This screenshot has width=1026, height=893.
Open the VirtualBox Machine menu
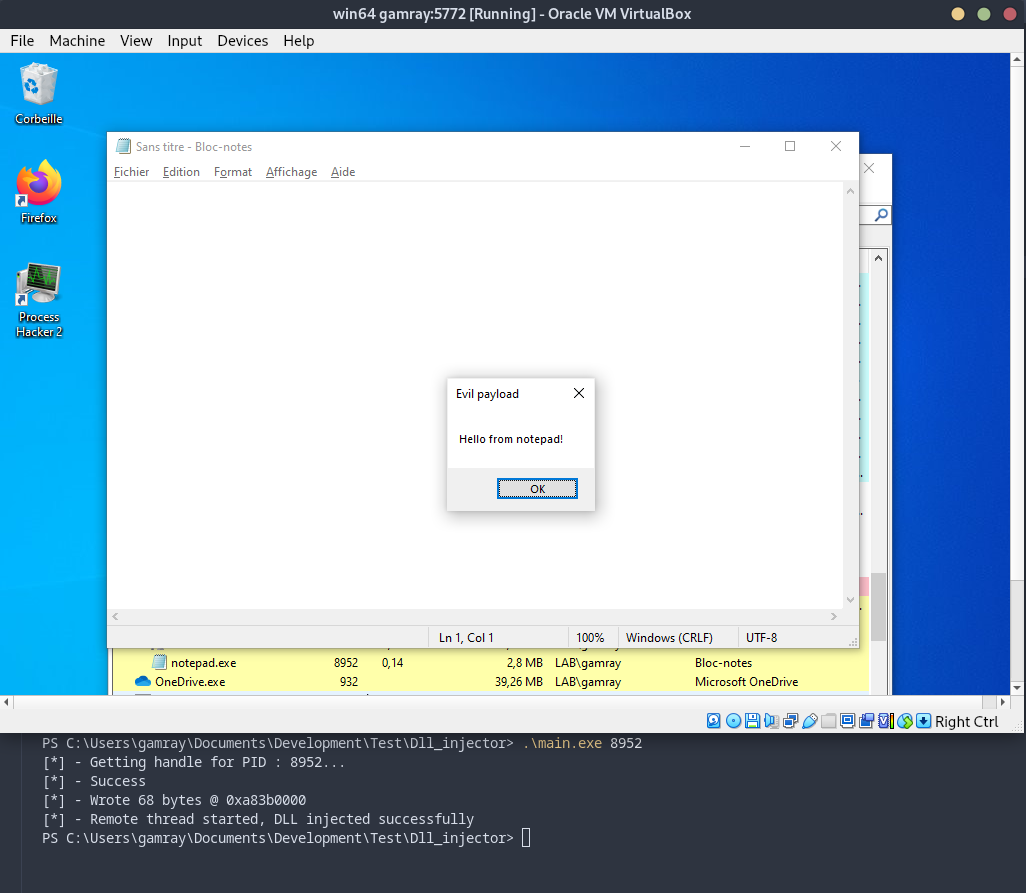(x=77, y=41)
